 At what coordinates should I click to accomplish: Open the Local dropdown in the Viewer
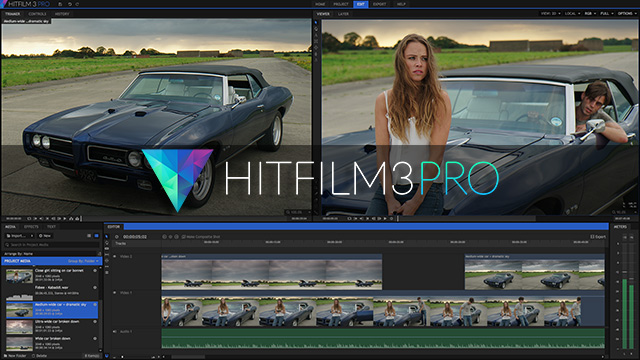pyautogui.click(x=572, y=13)
